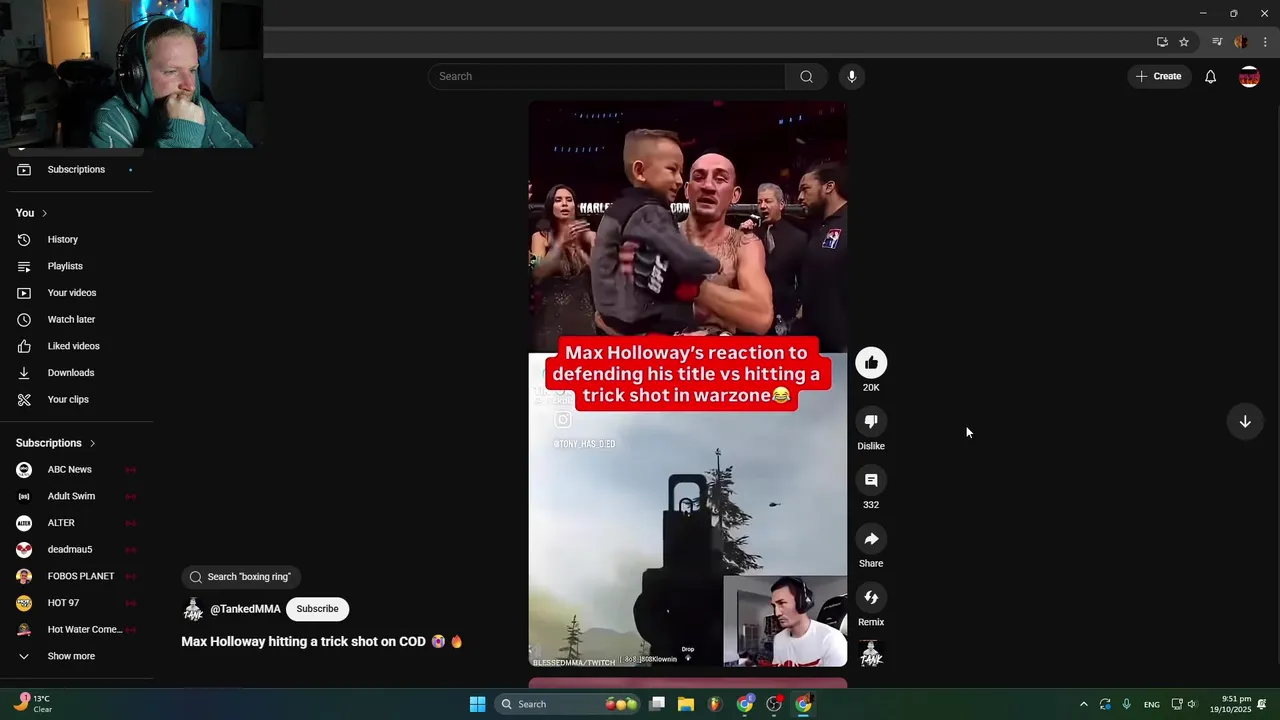Open sound source thumbnail beside the short
The height and width of the screenshot is (720, 1280).
click(x=871, y=654)
